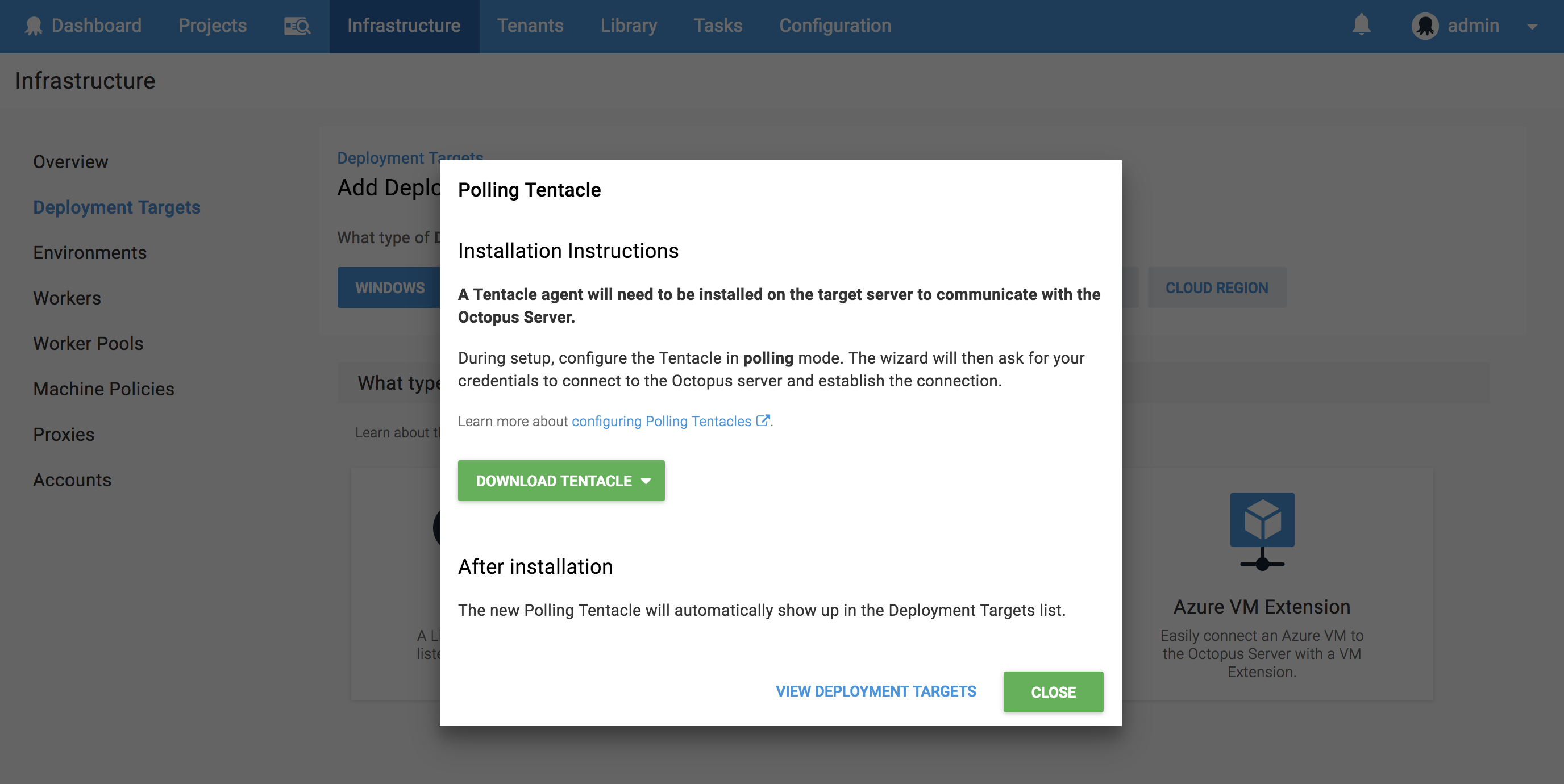The height and width of the screenshot is (784, 1564).
Task: Click the green Close button
Action: (x=1053, y=692)
